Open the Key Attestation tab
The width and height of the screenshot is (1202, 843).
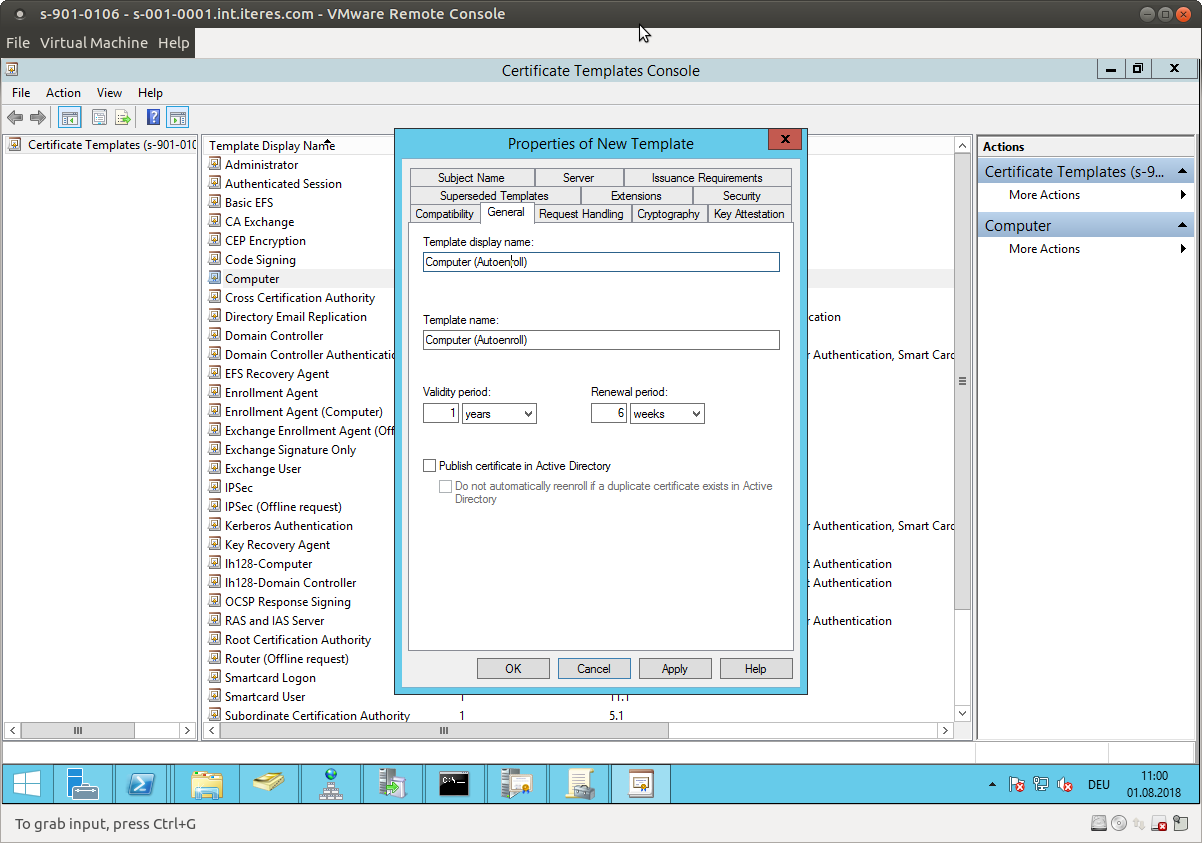(750, 214)
